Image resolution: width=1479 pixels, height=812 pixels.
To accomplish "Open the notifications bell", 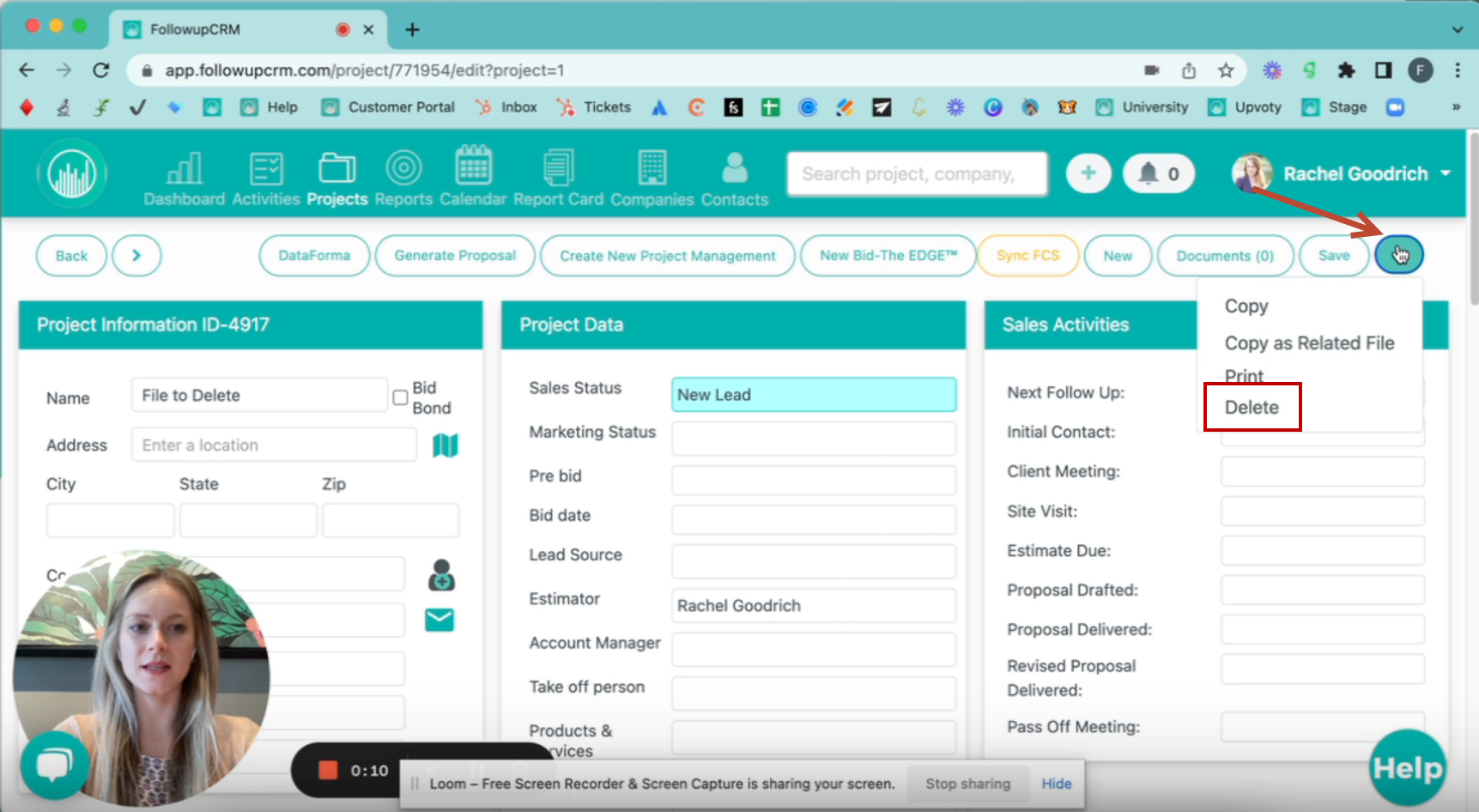I will tap(1158, 174).
